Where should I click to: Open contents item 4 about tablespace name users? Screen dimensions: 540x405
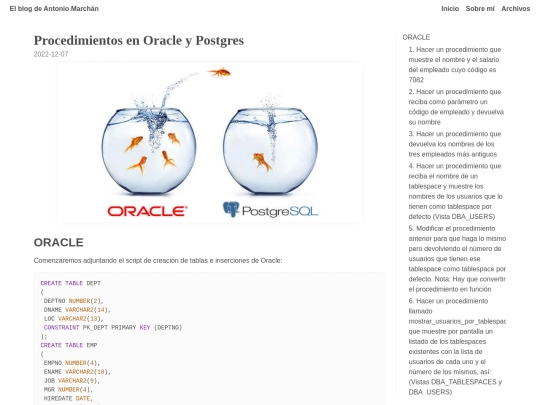[x=455, y=191]
